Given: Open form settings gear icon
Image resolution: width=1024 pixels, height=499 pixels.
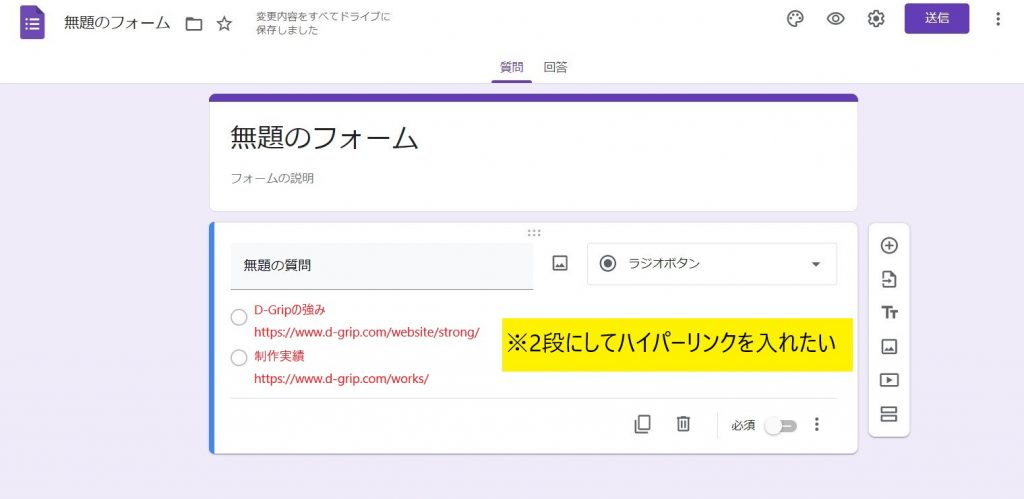Looking at the screenshot, I should [876, 19].
